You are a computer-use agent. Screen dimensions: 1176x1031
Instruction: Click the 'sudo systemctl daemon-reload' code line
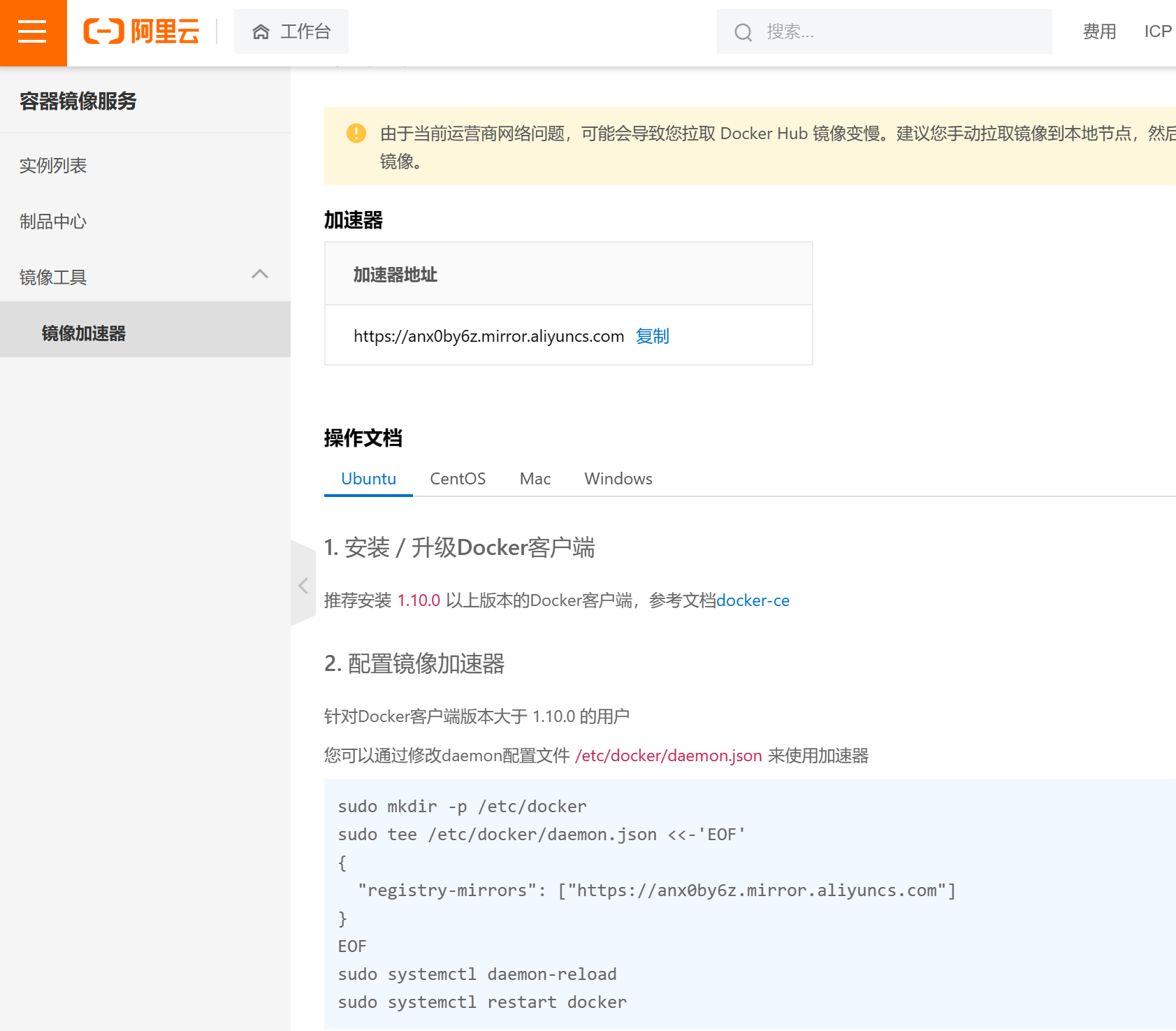click(477, 974)
